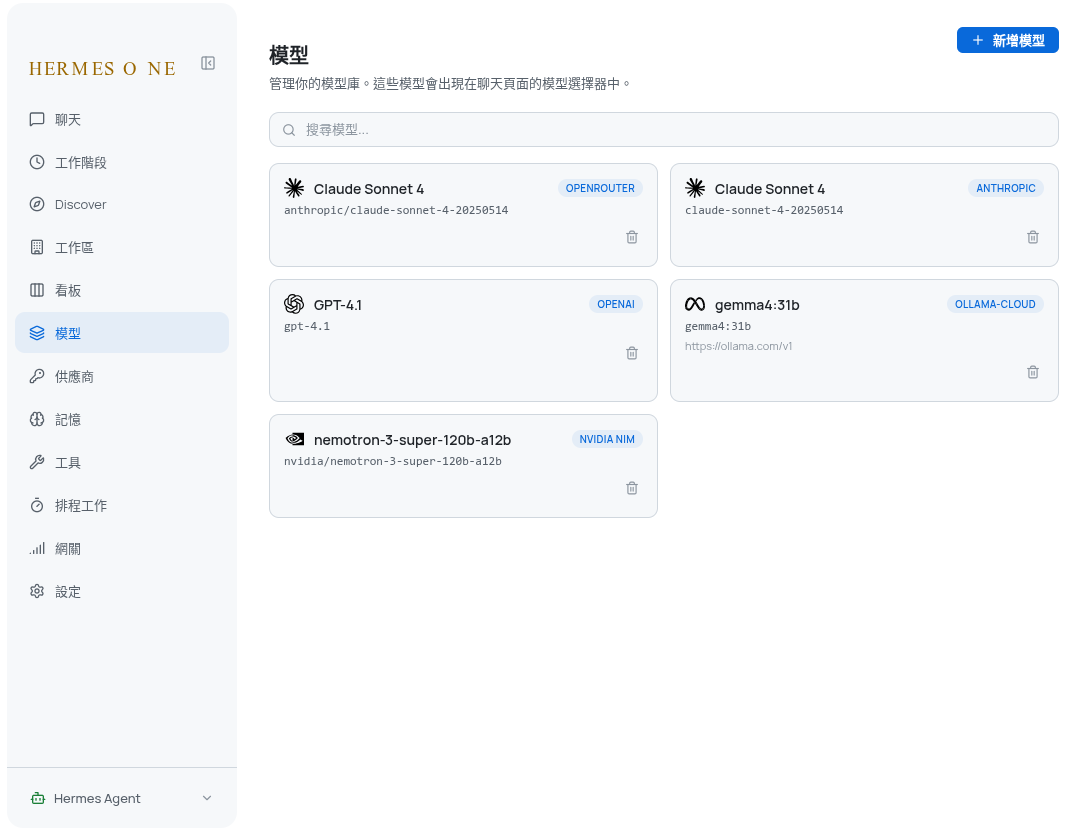Image resolution: width=1089 pixels, height=838 pixels.
Task: Collapse the sidebar with the panel icon
Action: pyautogui.click(x=208, y=63)
